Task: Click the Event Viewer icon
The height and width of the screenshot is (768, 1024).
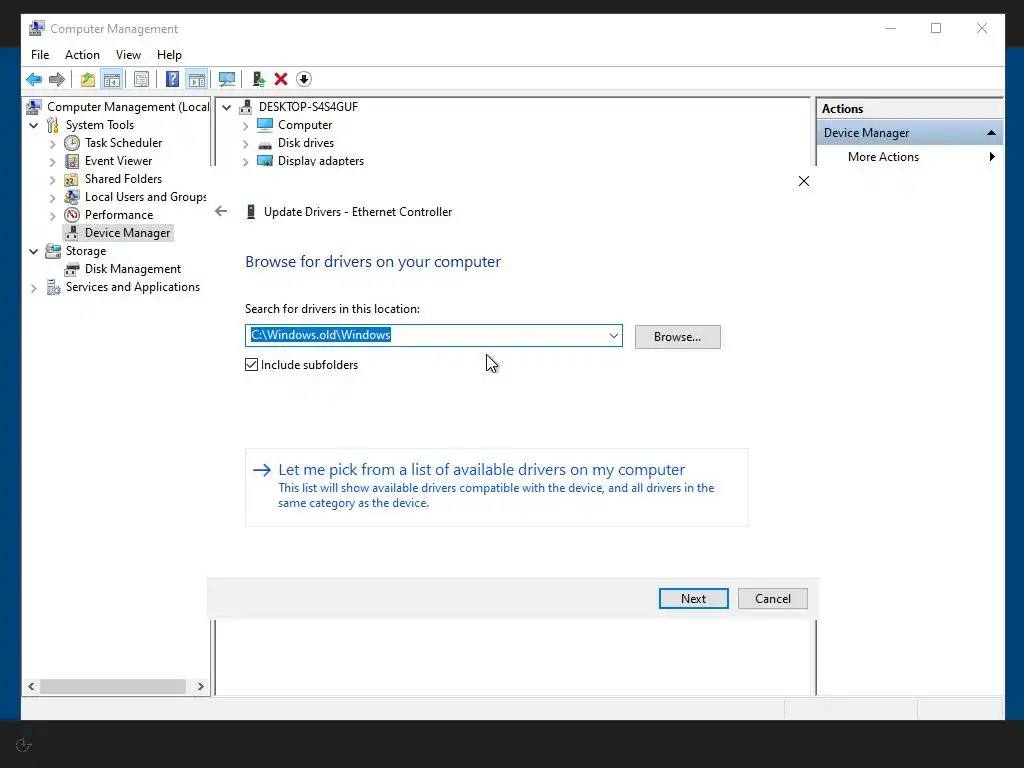Action: (x=72, y=161)
